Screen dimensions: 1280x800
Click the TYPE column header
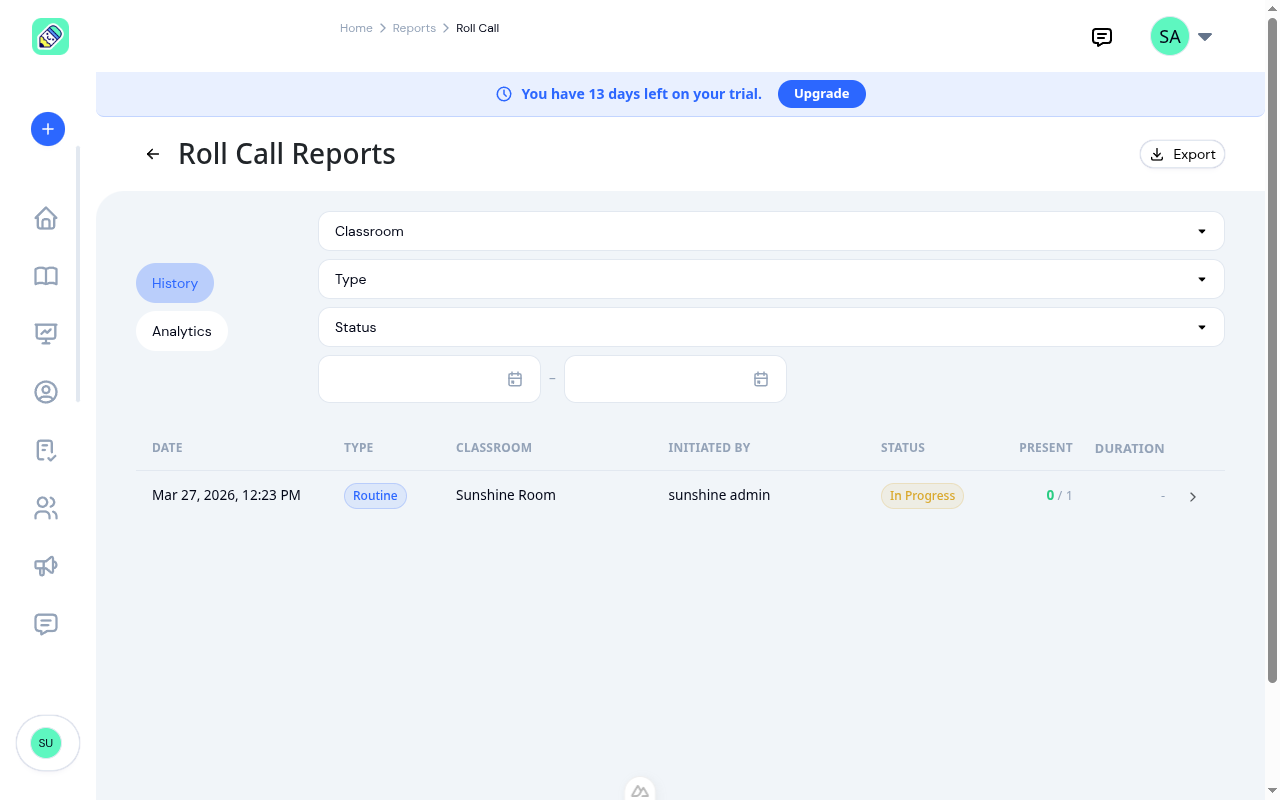[358, 448]
